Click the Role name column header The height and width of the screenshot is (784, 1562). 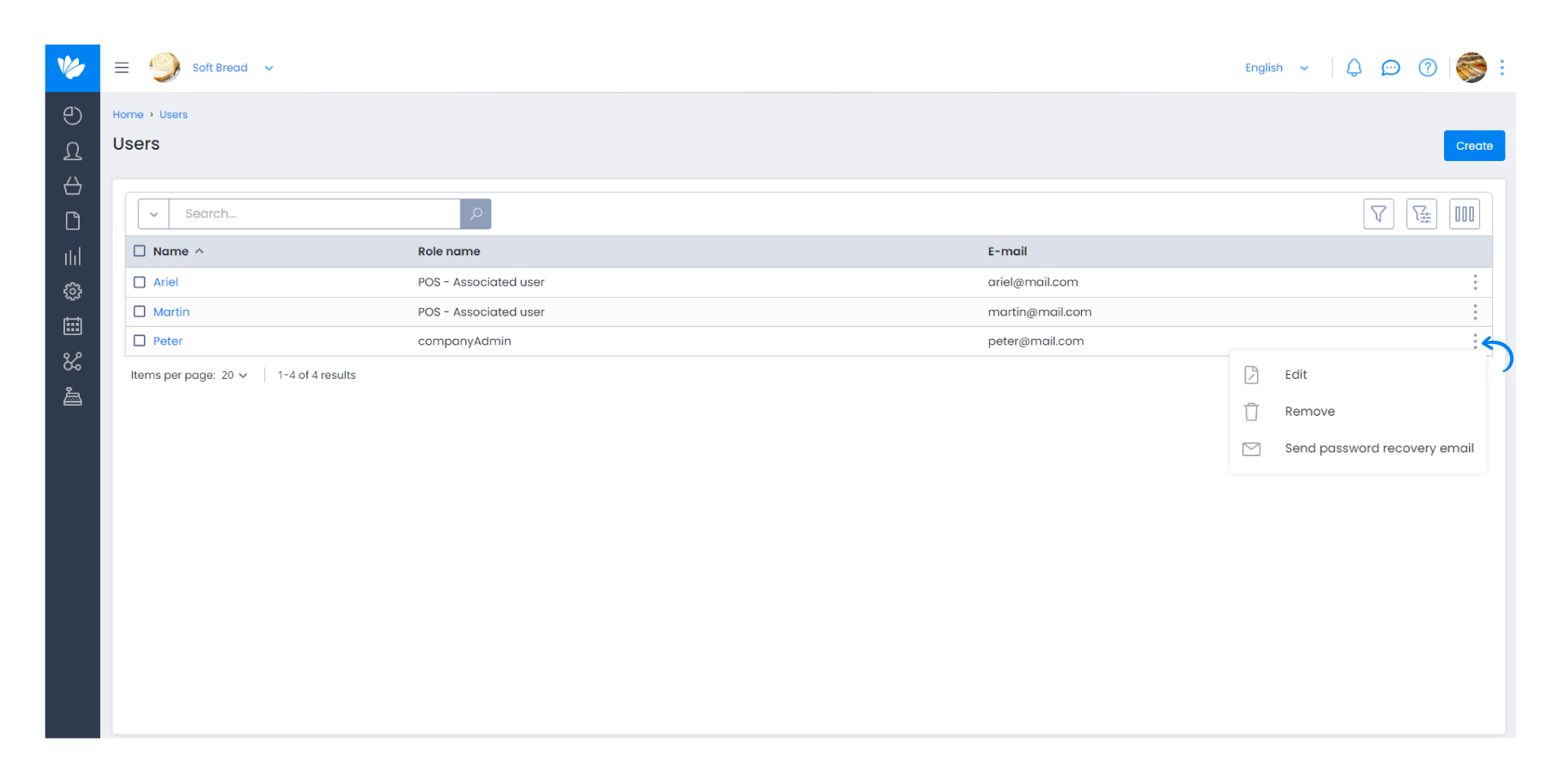[449, 251]
